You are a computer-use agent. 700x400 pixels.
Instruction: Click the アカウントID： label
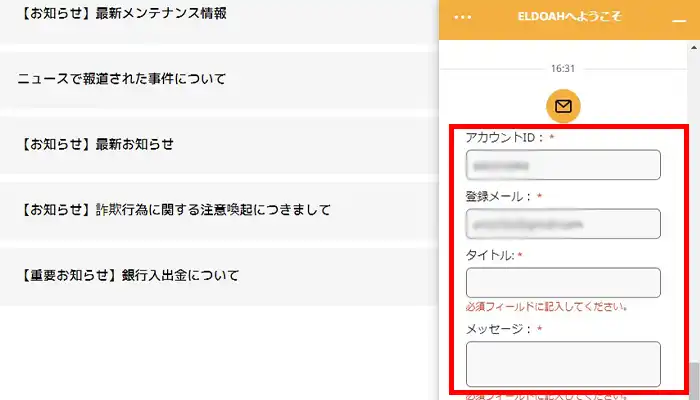pos(505,138)
